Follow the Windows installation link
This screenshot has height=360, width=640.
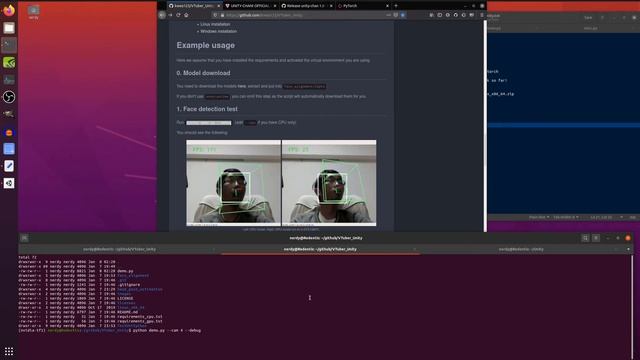pos(218,31)
